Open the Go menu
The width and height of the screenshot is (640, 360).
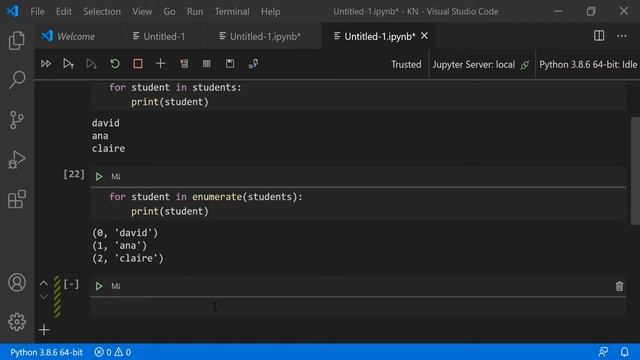(x=169, y=11)
